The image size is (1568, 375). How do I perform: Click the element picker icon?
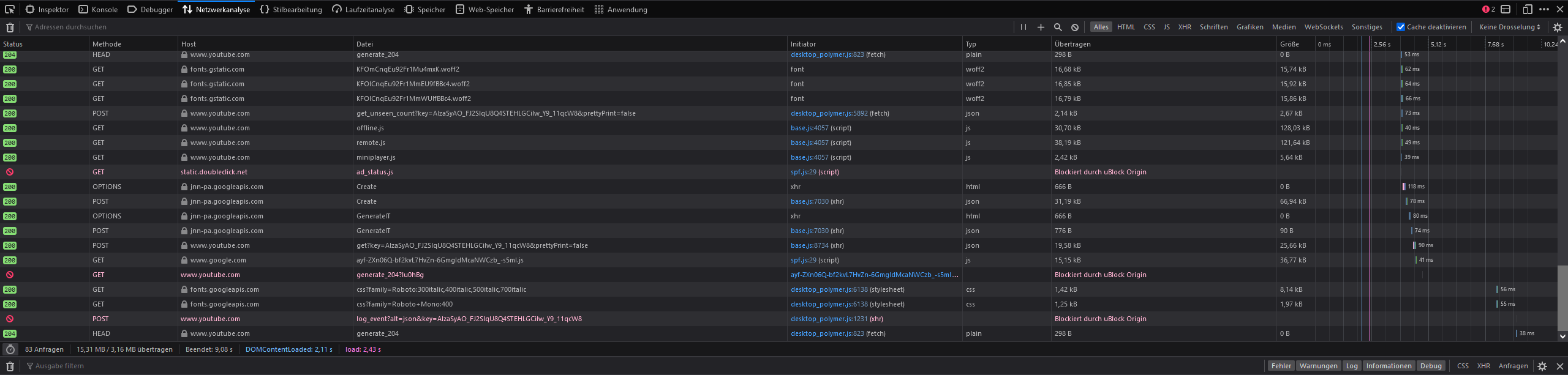10,9
